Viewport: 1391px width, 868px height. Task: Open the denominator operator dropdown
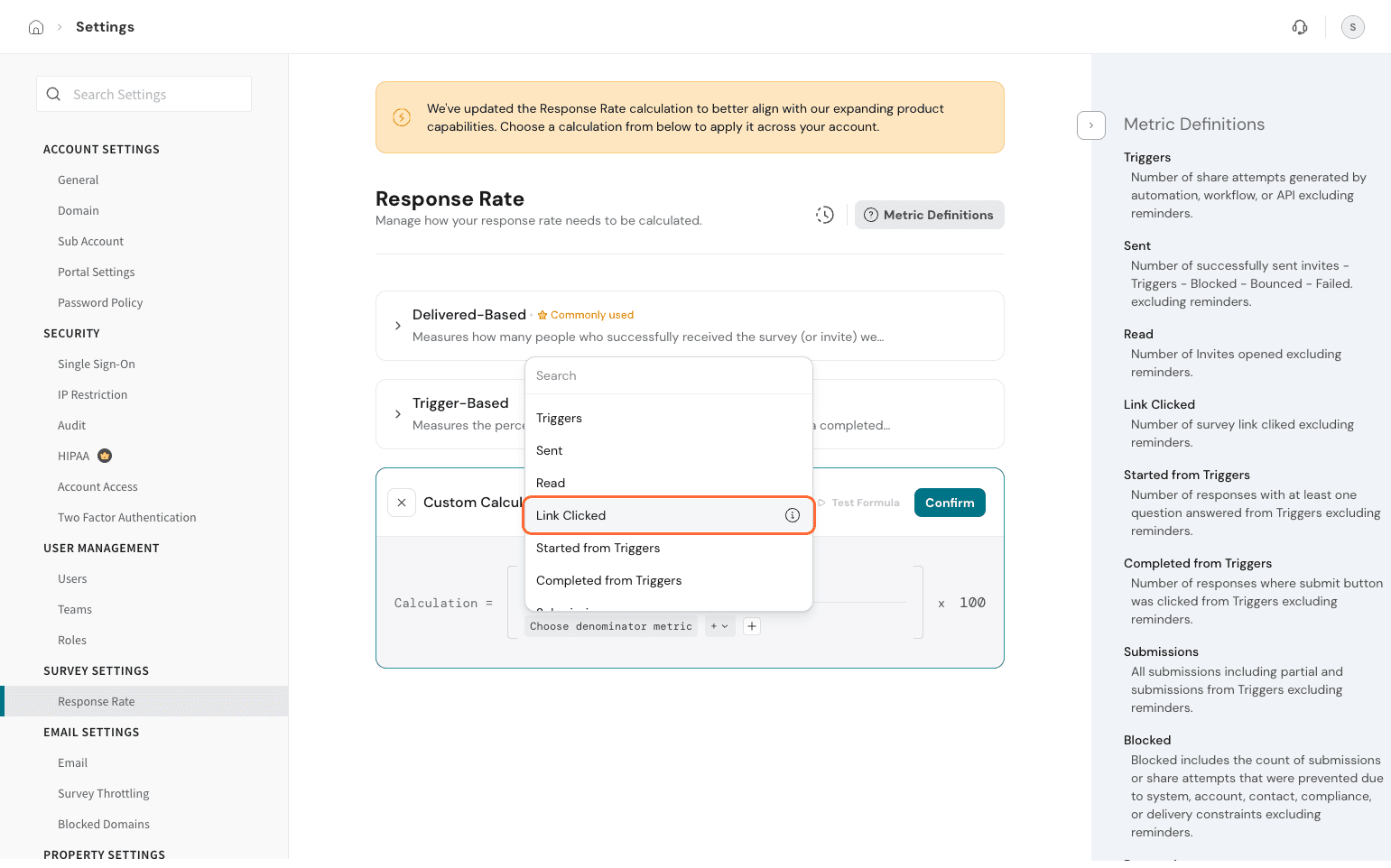719,626
